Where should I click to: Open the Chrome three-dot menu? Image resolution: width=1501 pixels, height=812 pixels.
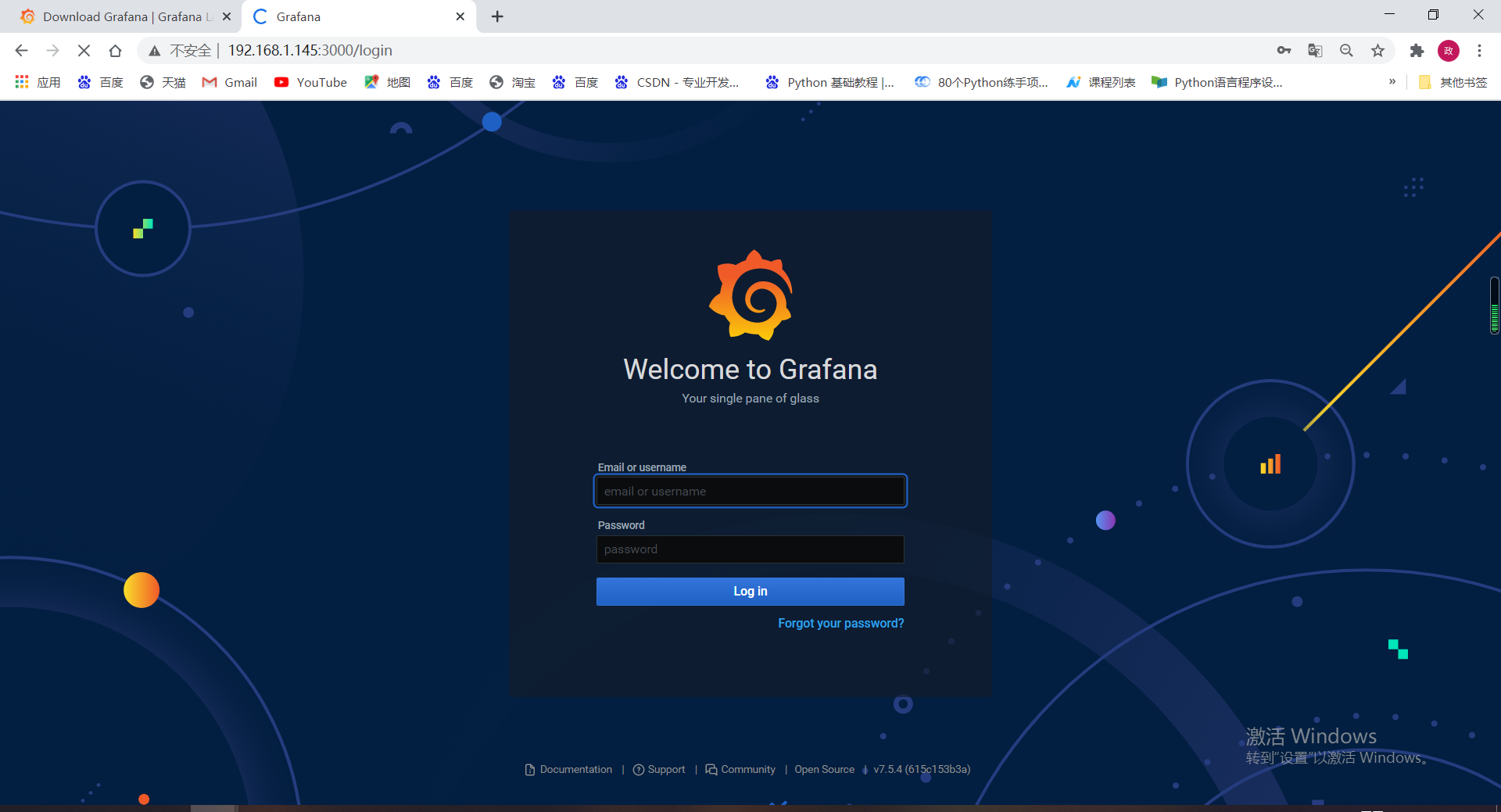[x=1479, y=51]
